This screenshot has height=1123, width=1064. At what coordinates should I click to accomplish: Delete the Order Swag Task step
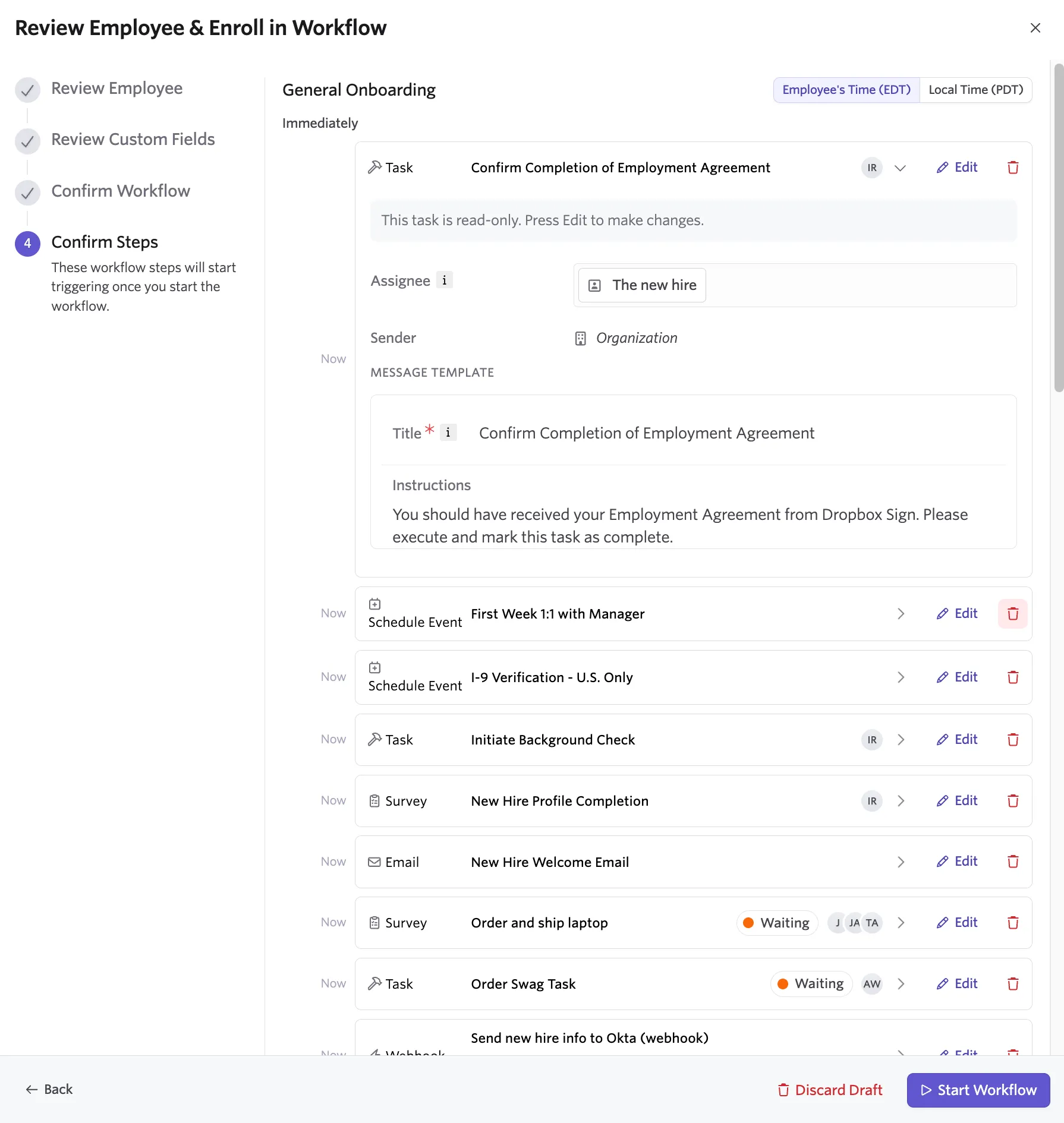point(1013,984)
